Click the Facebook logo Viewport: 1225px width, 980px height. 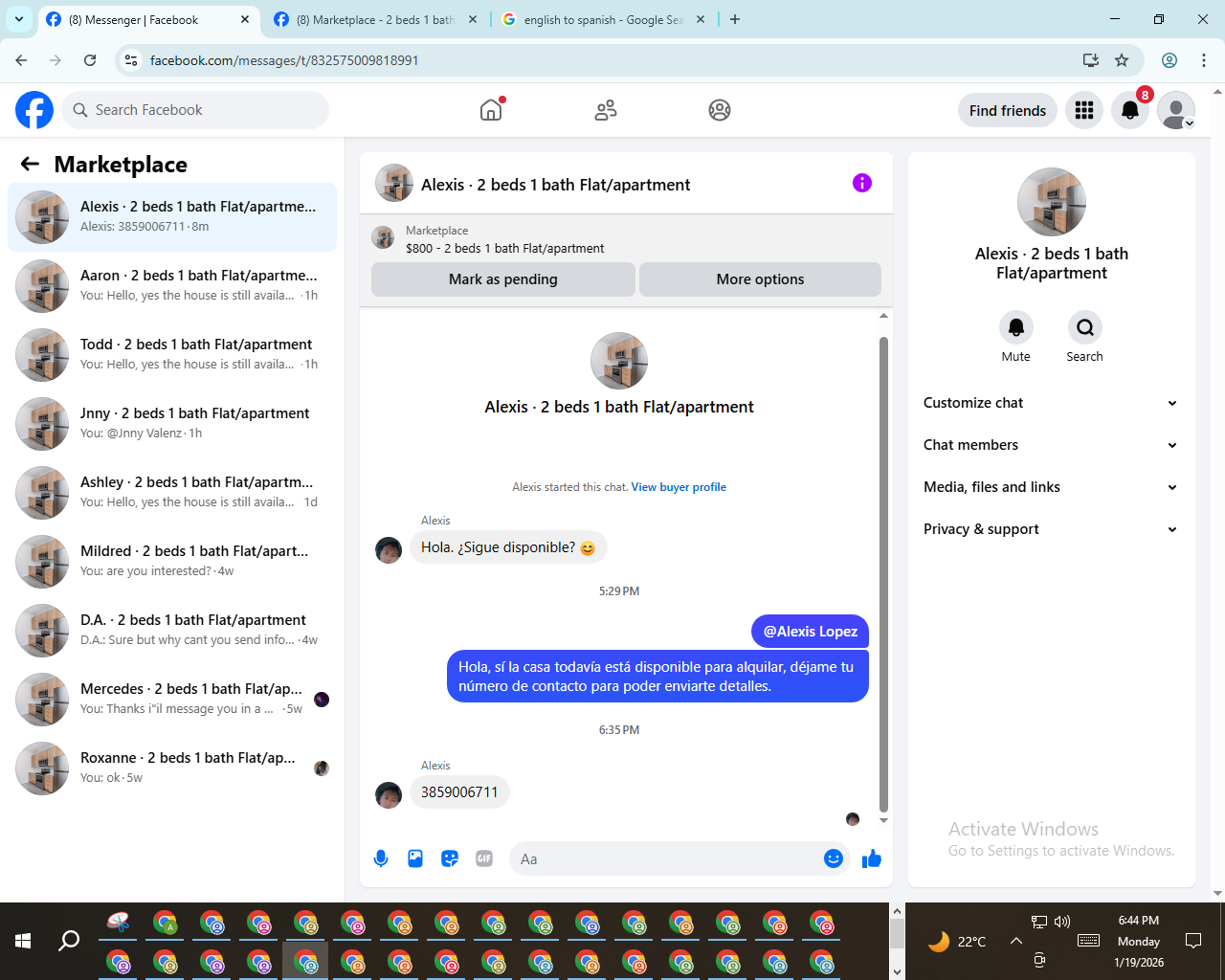[x=34, y=110]
